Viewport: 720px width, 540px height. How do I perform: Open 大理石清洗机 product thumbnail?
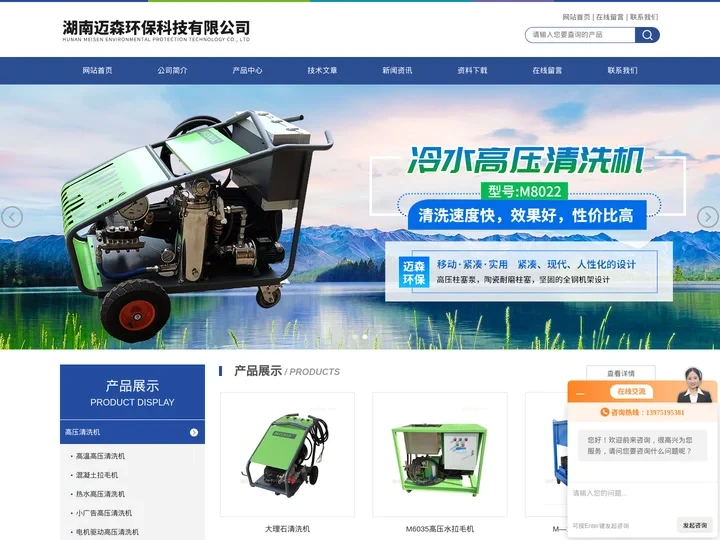click(287, 455)
